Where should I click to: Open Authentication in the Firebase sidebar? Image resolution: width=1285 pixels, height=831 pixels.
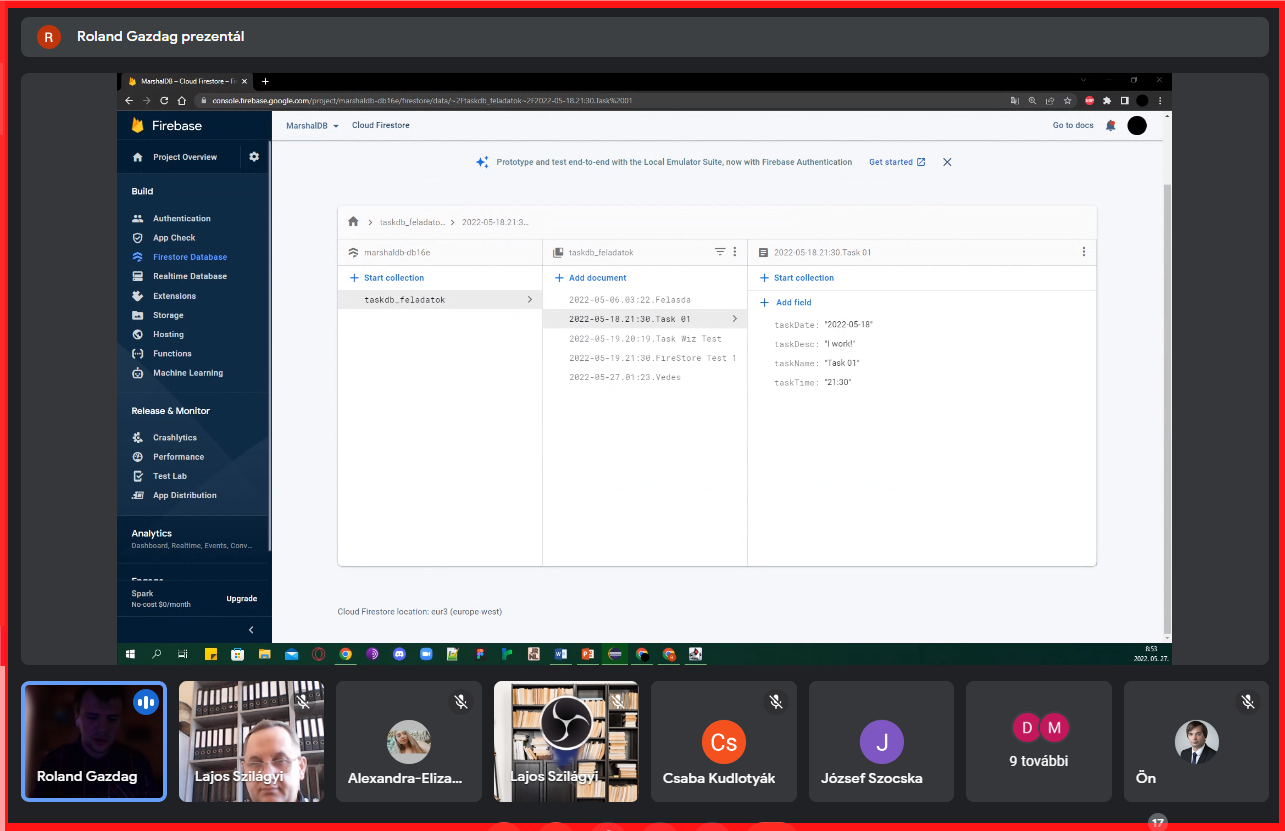coord(181,218)
